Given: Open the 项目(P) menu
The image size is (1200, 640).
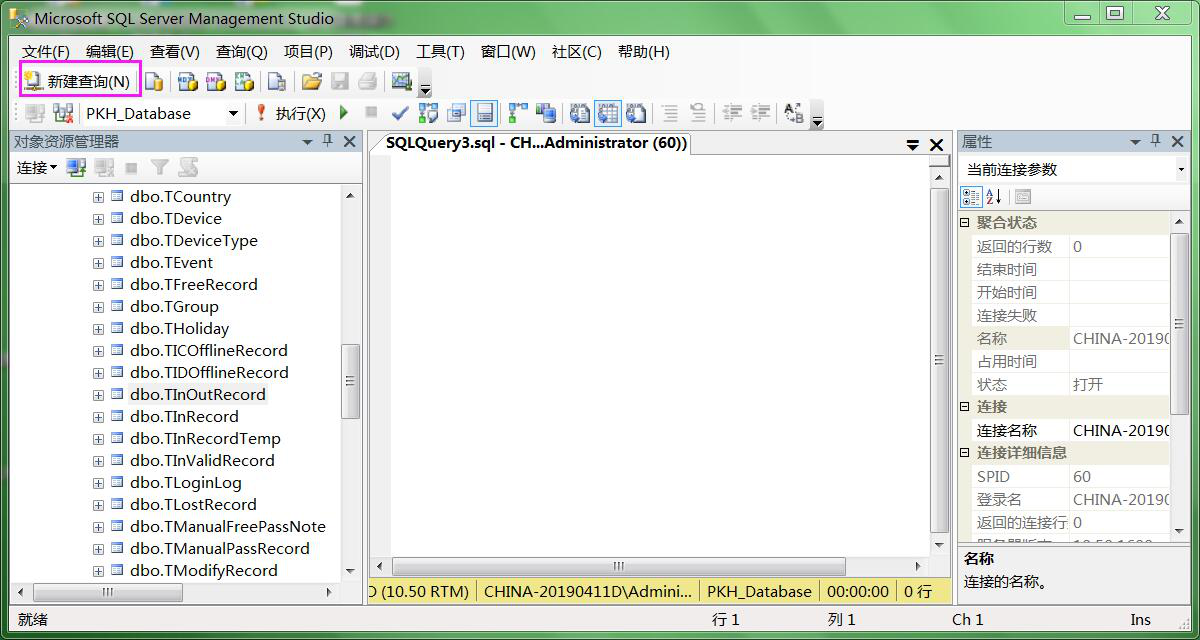Looking at the screenshot, I should (x=309, y=52).
